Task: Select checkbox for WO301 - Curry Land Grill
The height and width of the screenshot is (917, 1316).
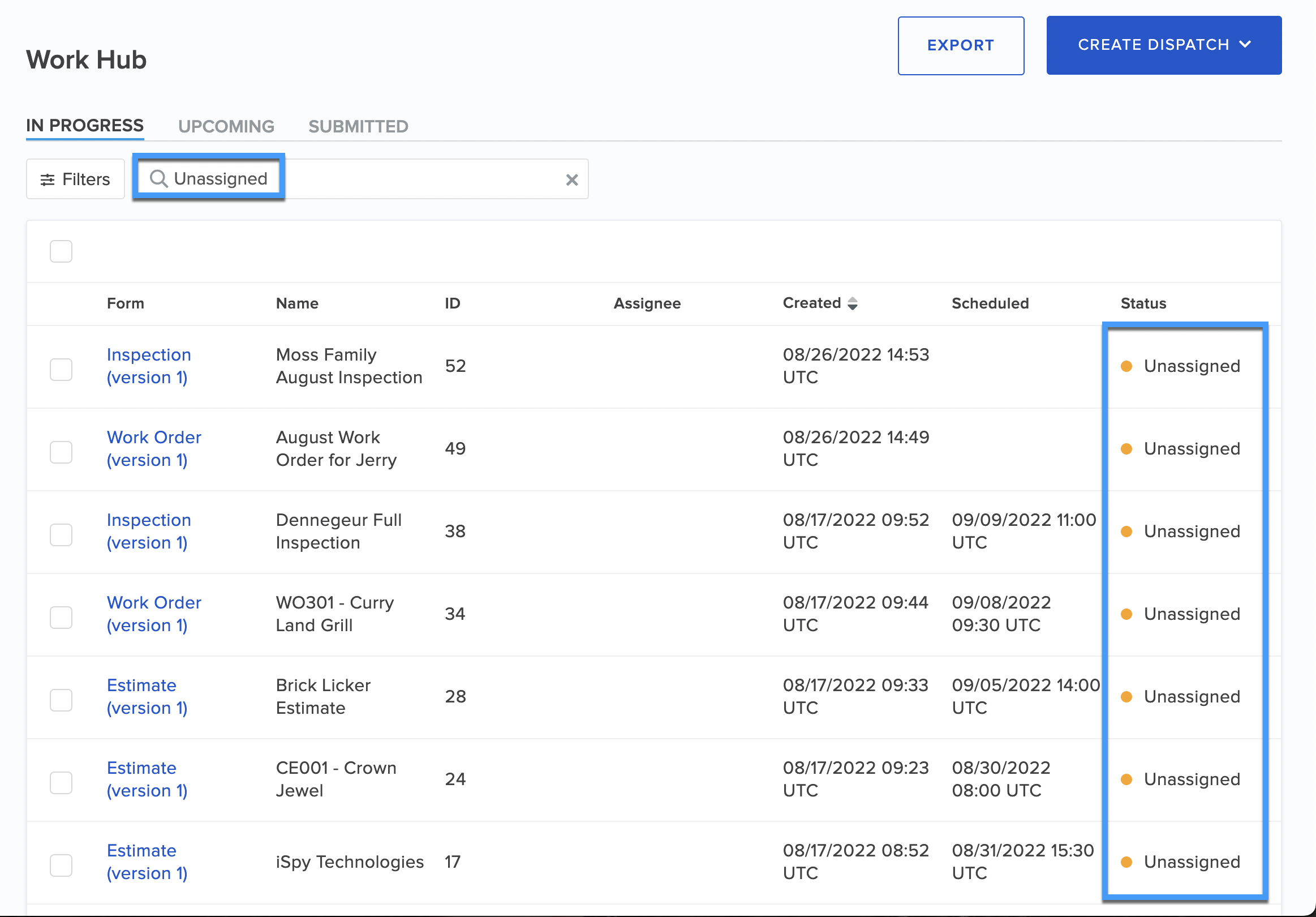Action: coord(61,618)
